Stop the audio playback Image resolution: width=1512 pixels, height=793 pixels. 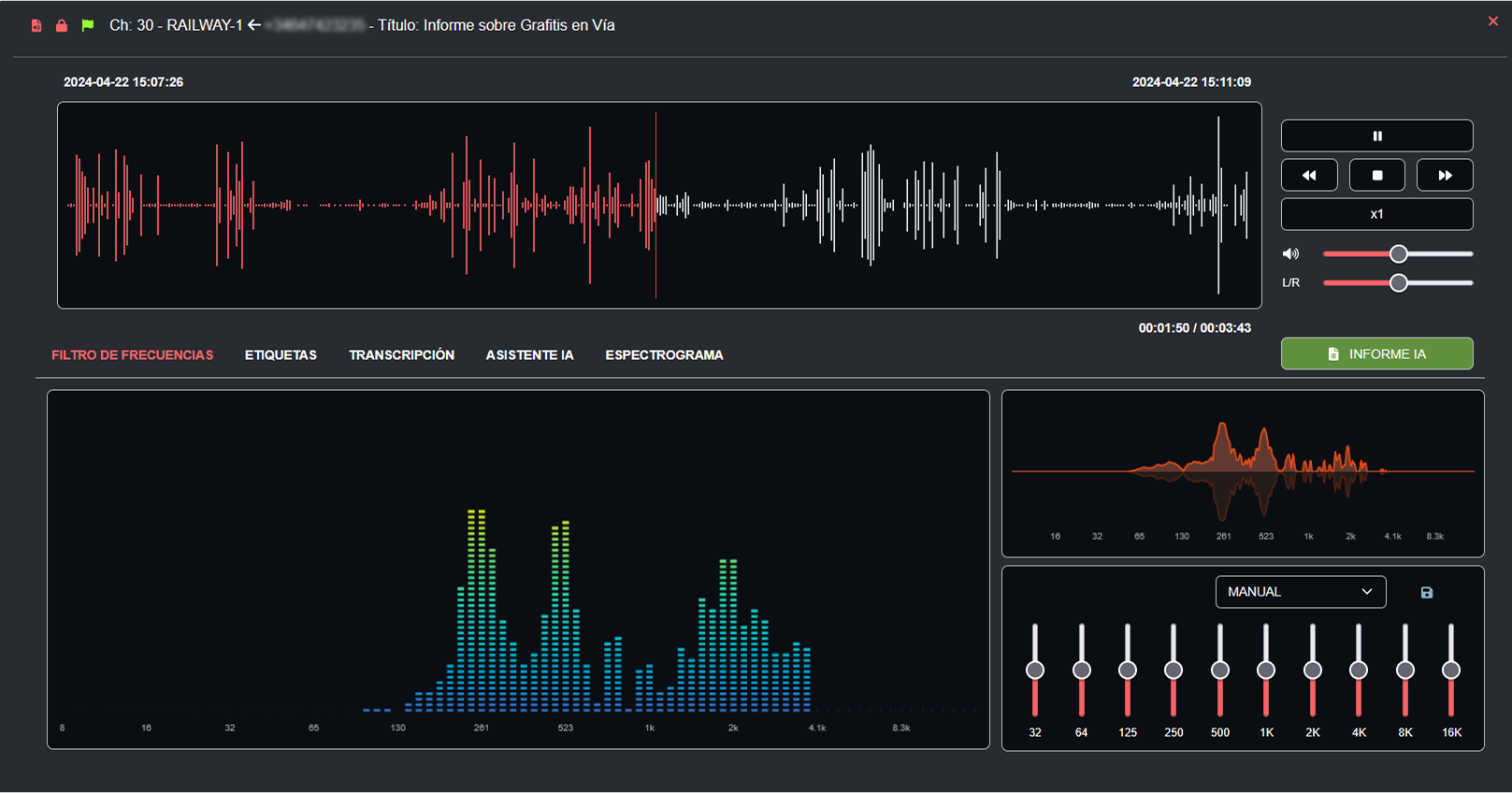tap(1376, 175)
